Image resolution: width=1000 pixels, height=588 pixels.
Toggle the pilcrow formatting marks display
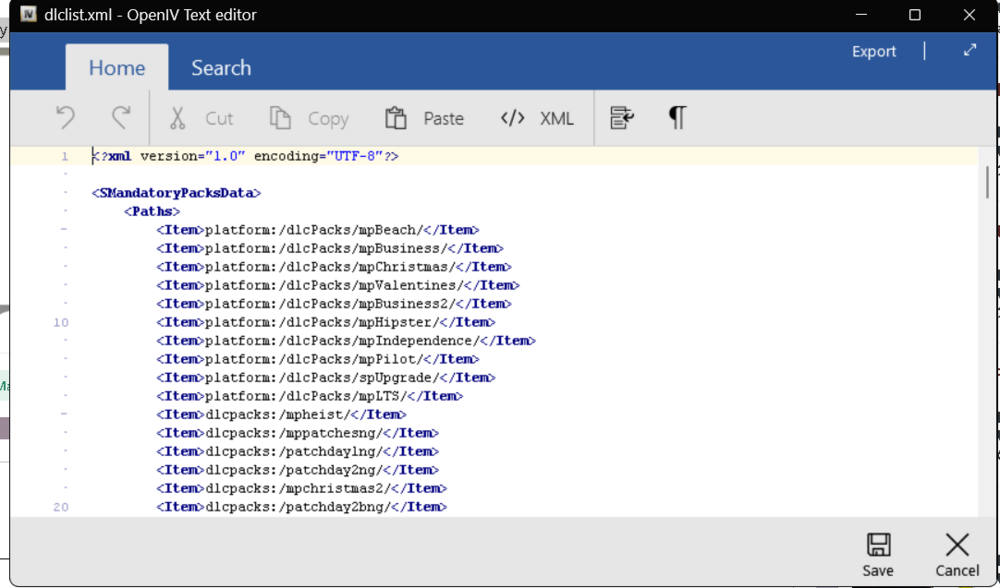coord(677,117)
